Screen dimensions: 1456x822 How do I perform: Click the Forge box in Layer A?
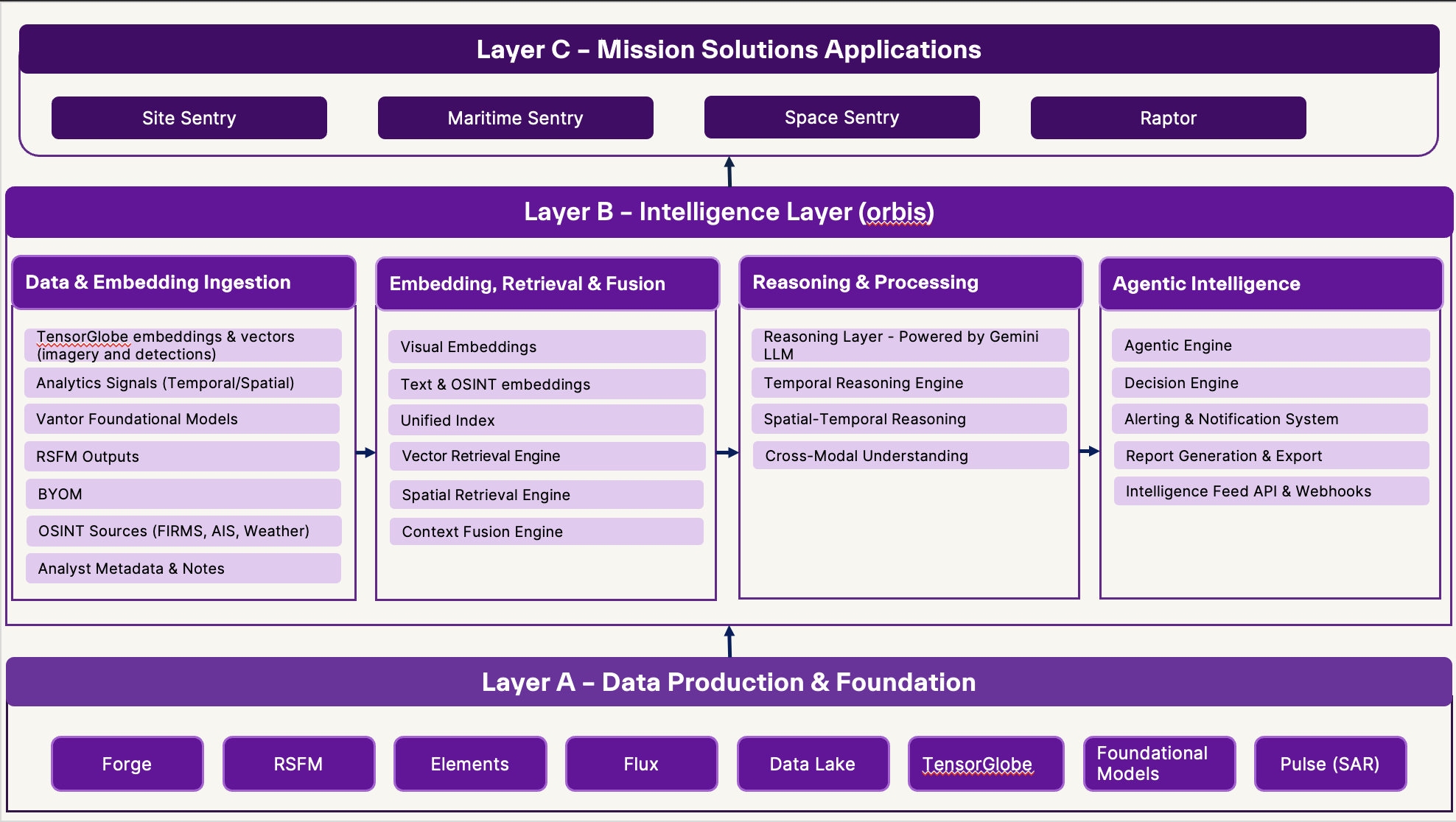coord(127,764)
